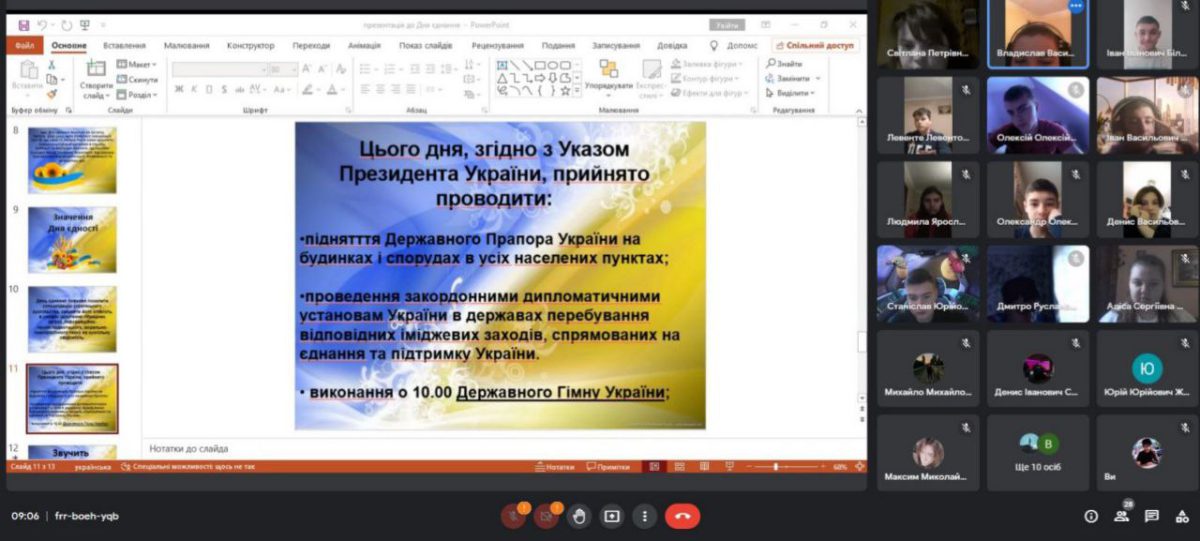Switch to the Показ слайдів ribbon tab

tap(424, 45)
